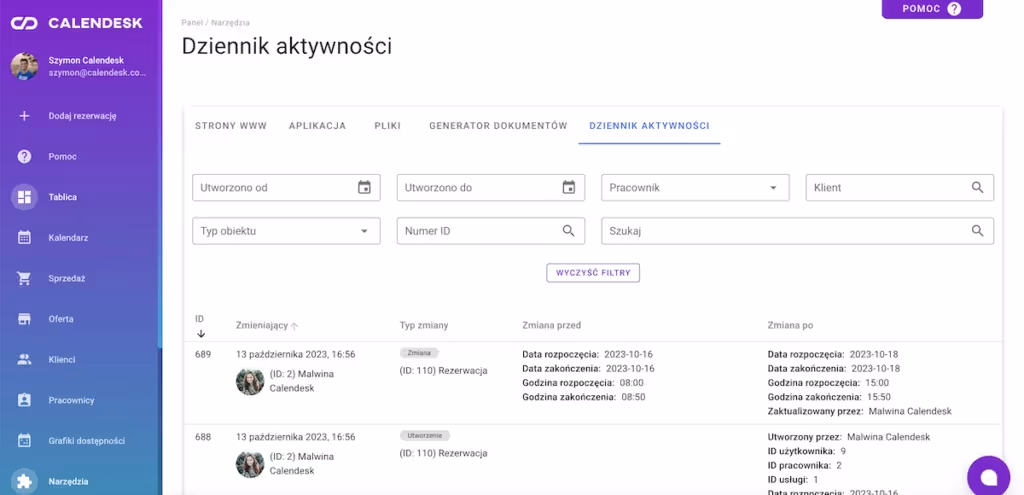
Task: Click the Numer ID input field
Action: [x=478, y=231]
